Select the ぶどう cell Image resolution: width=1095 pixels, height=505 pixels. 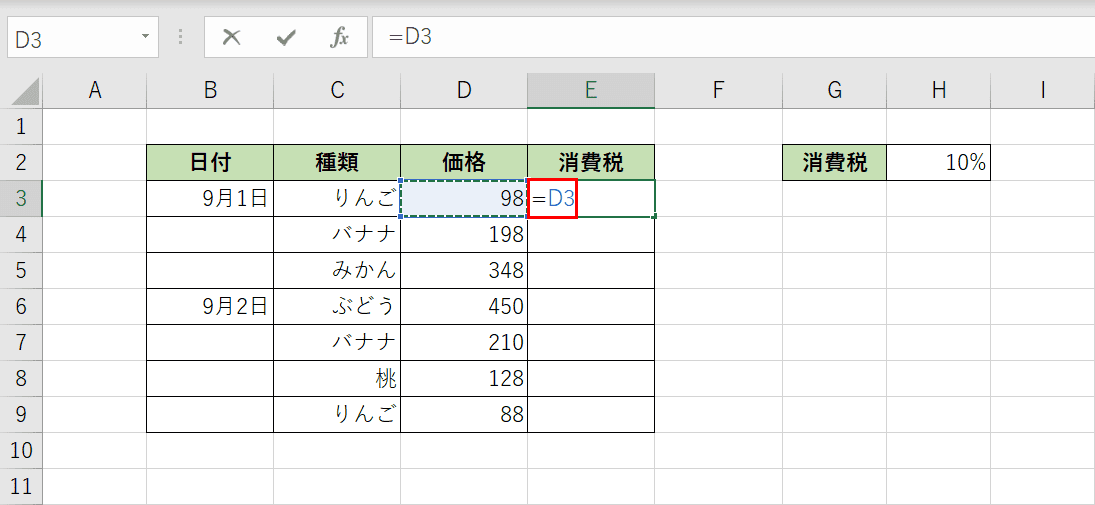click(x=337, y=307)
